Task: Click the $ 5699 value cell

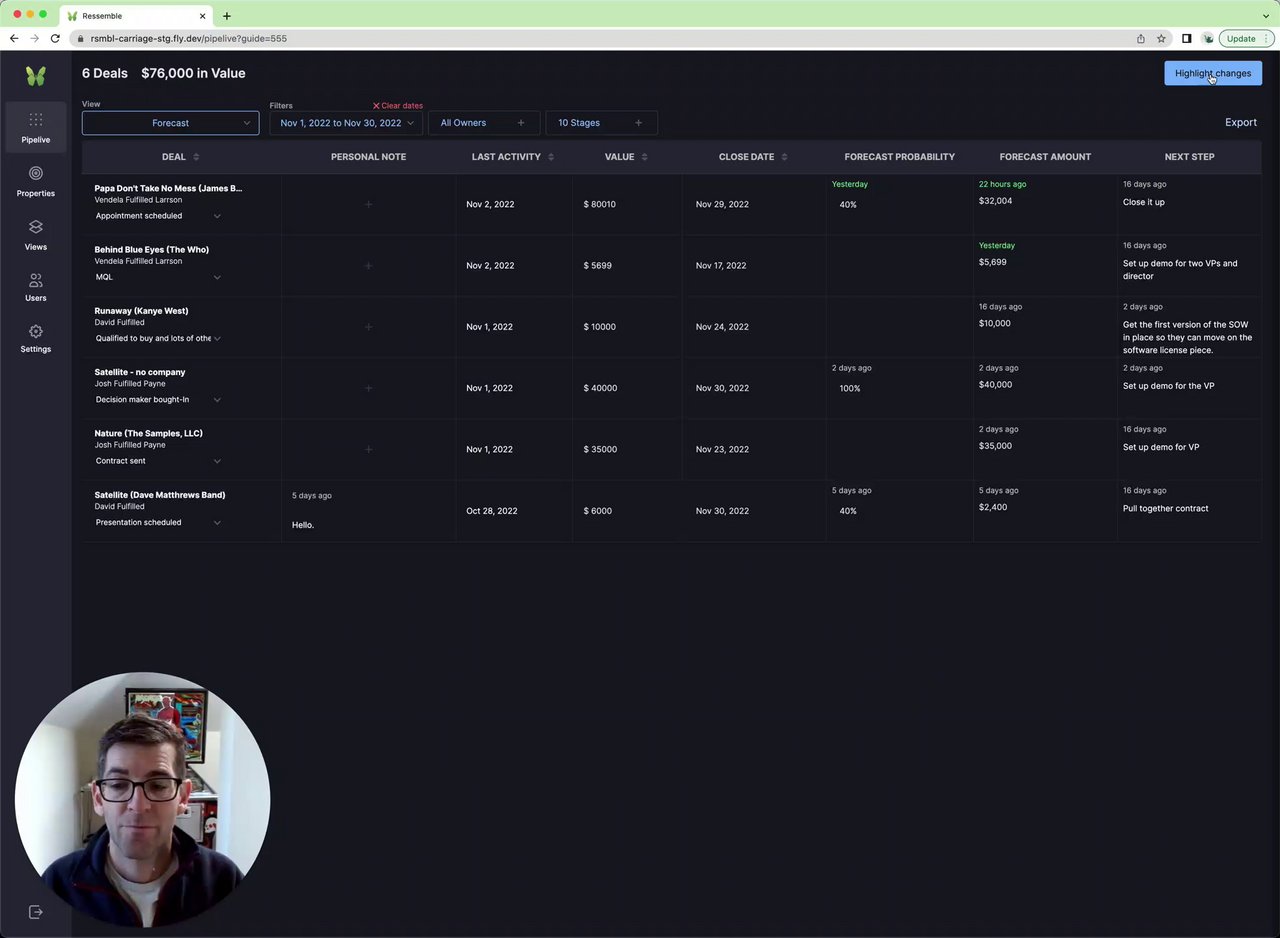Action: click(598, 266)
